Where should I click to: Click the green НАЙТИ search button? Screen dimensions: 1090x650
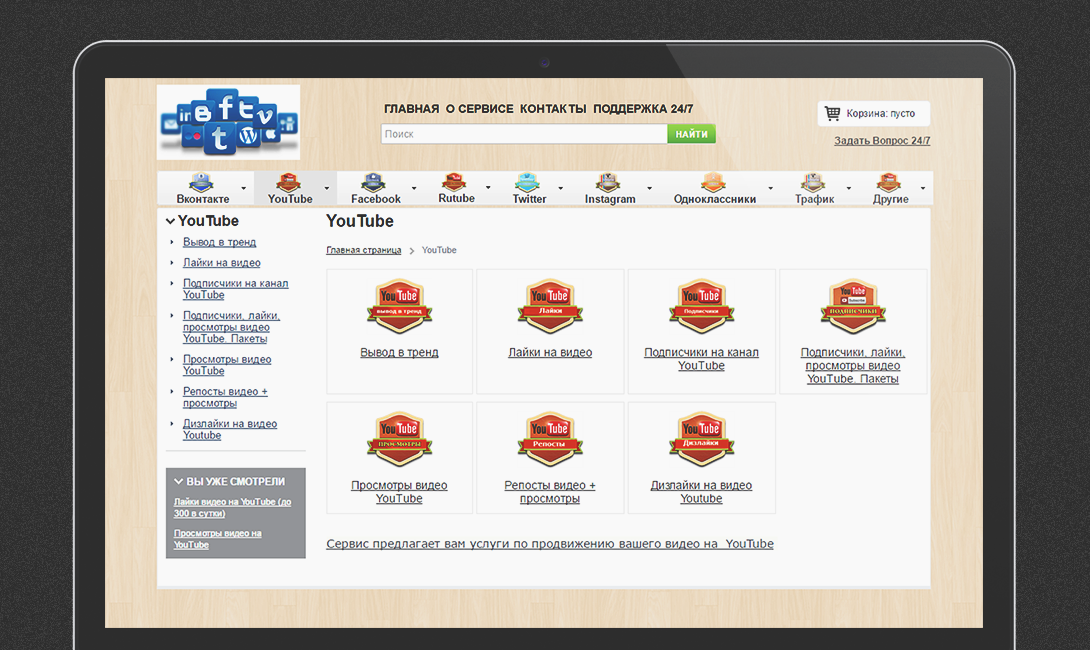(x=692, y=134)
